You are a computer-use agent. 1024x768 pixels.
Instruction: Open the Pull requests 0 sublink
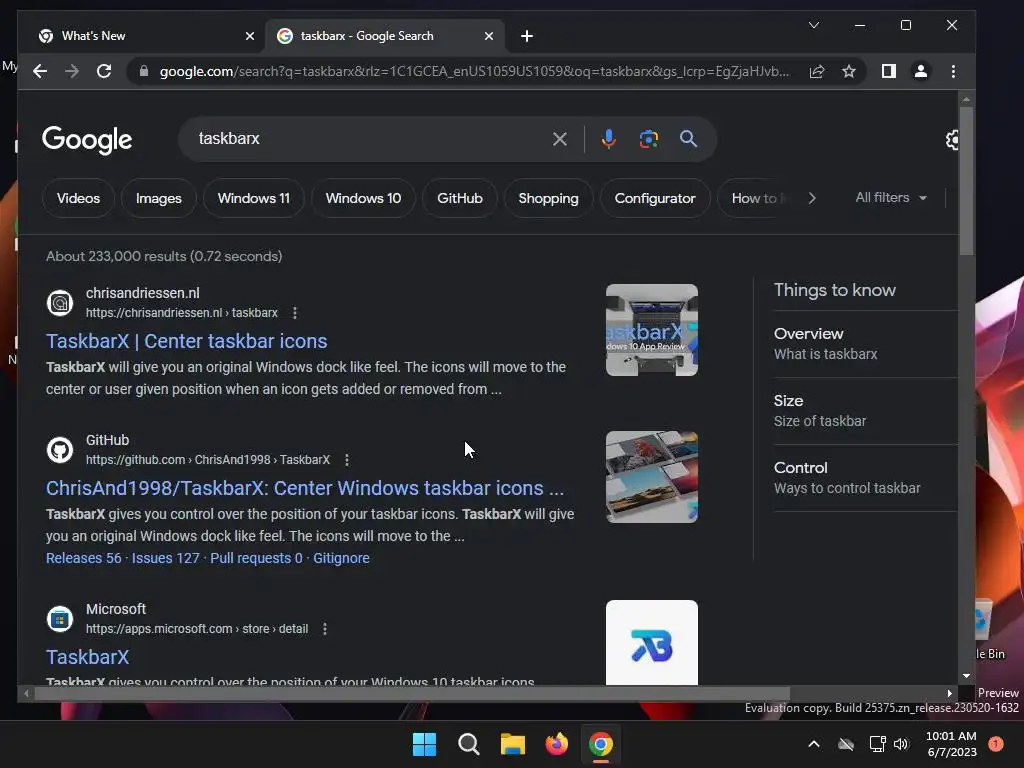click(x=256, y=558)
